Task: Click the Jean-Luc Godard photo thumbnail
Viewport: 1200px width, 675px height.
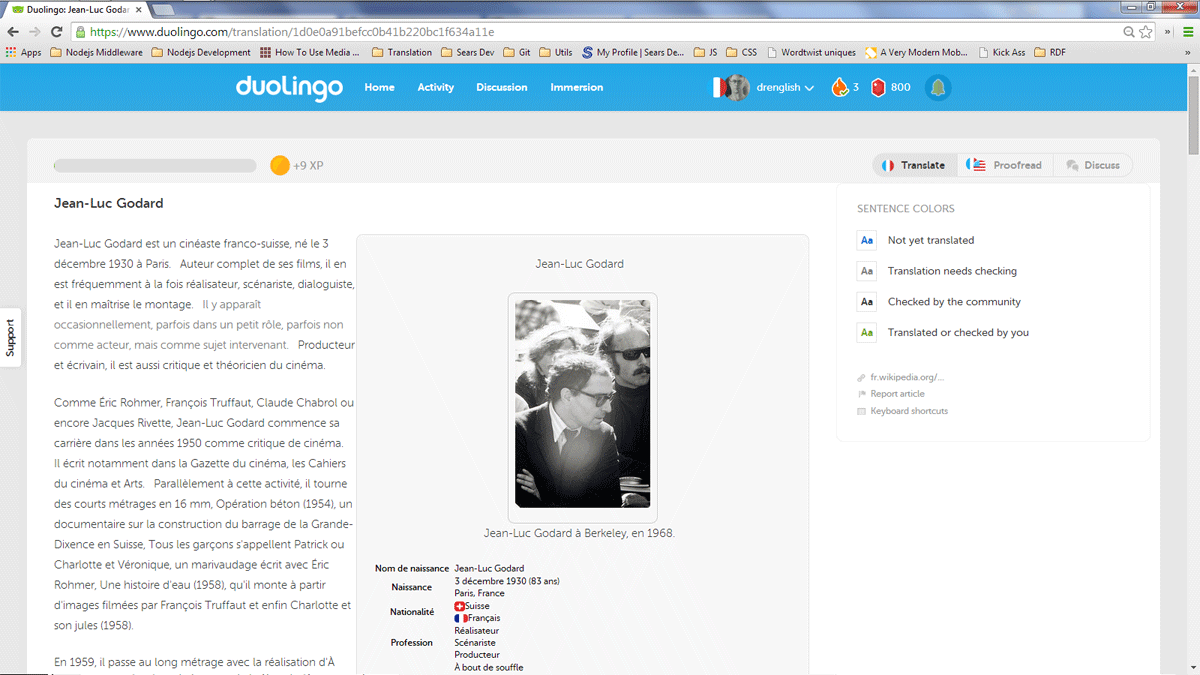Action: coord(581,404)
